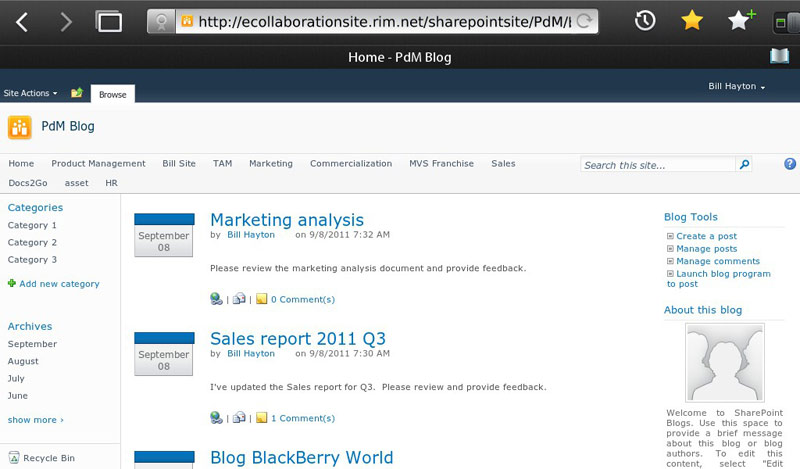This screenshot has height=469, width=800.
Task: Click the comment icon under Marketing analysis
Action: [x=261, y=299]
